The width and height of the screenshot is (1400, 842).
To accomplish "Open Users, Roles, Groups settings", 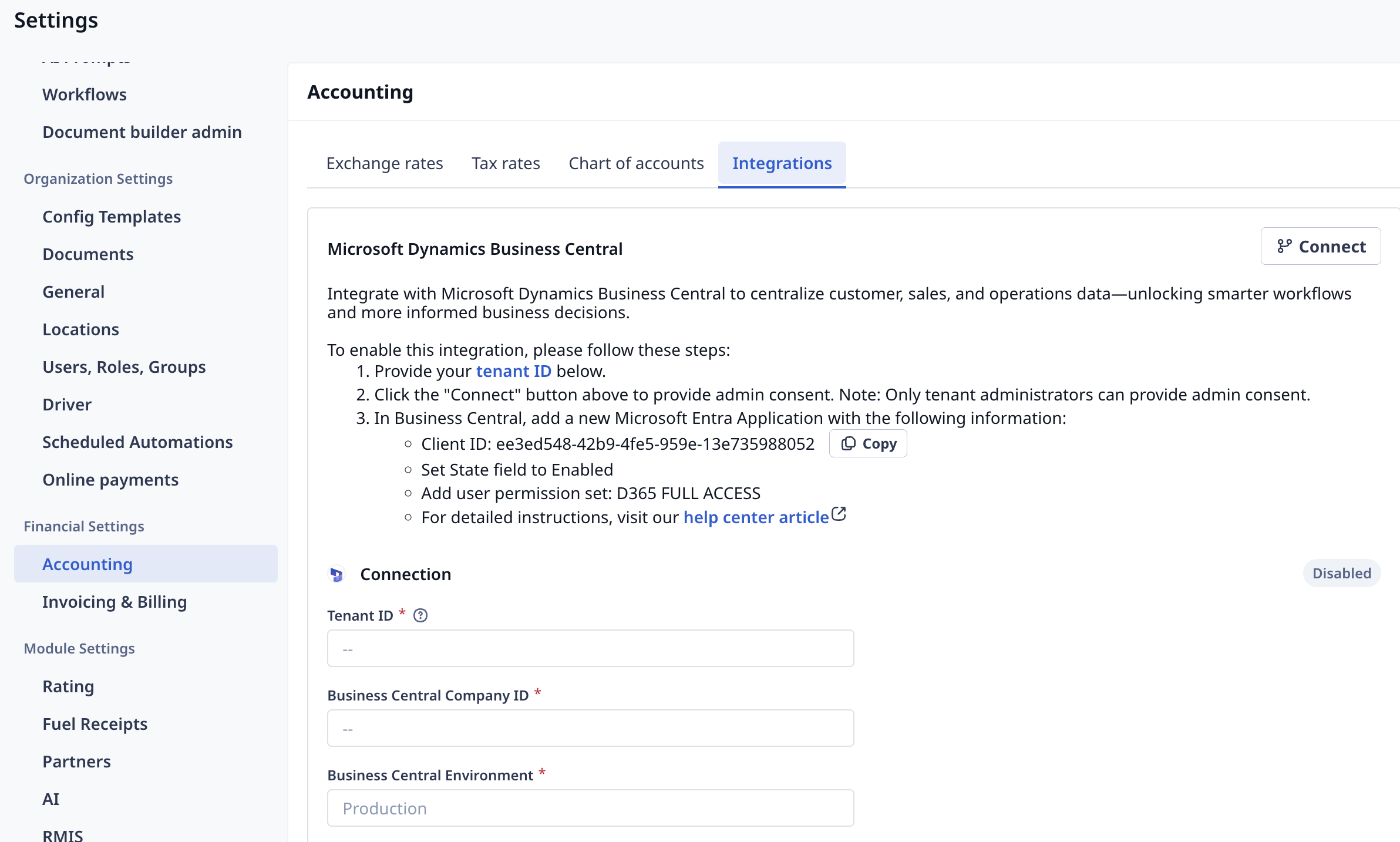I will point(124,367).
